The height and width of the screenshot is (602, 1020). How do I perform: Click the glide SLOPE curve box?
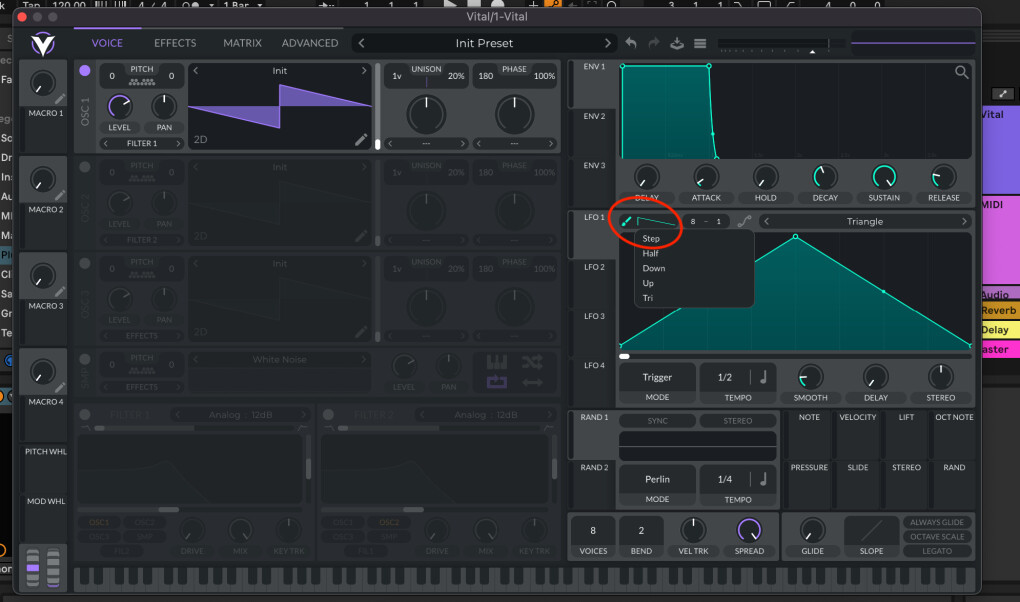(x=871, y=531)
